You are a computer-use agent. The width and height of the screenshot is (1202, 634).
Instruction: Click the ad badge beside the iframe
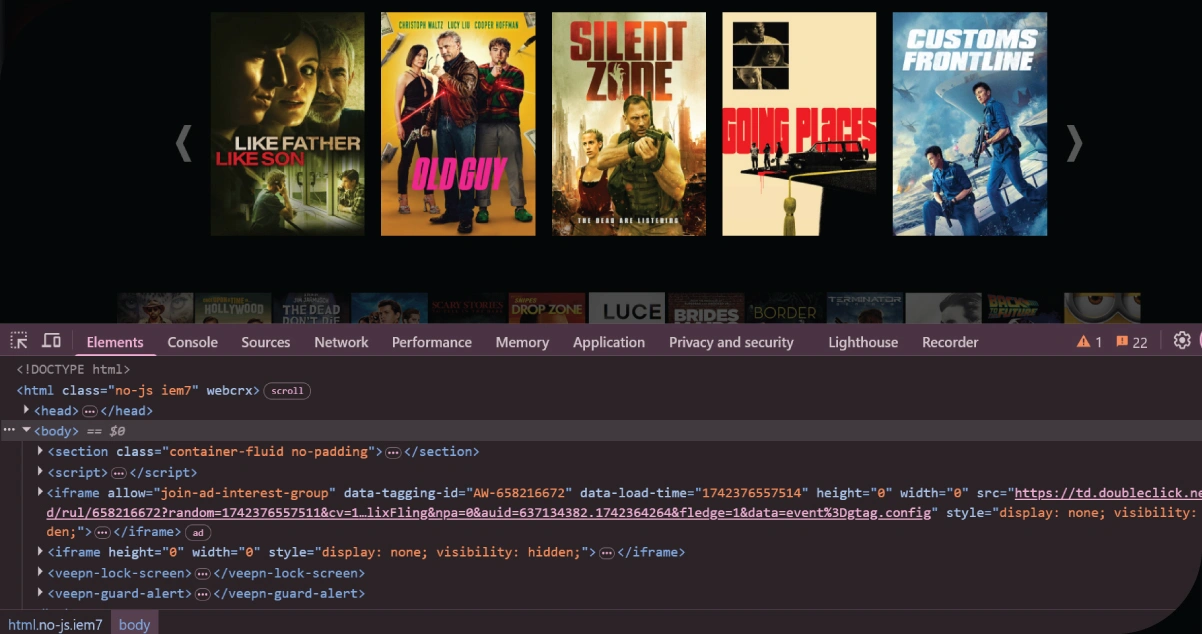coord(198,533)
